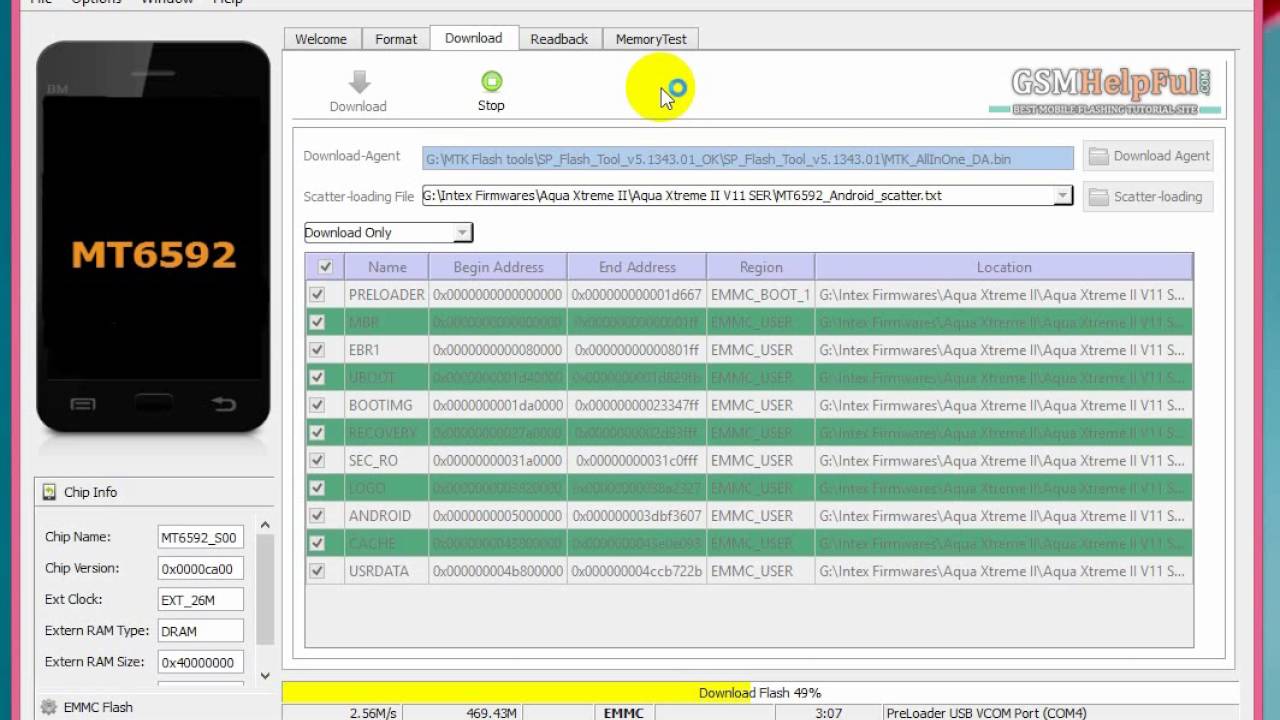
Task: Click the Name column header
Action: (x=387, y=267)
